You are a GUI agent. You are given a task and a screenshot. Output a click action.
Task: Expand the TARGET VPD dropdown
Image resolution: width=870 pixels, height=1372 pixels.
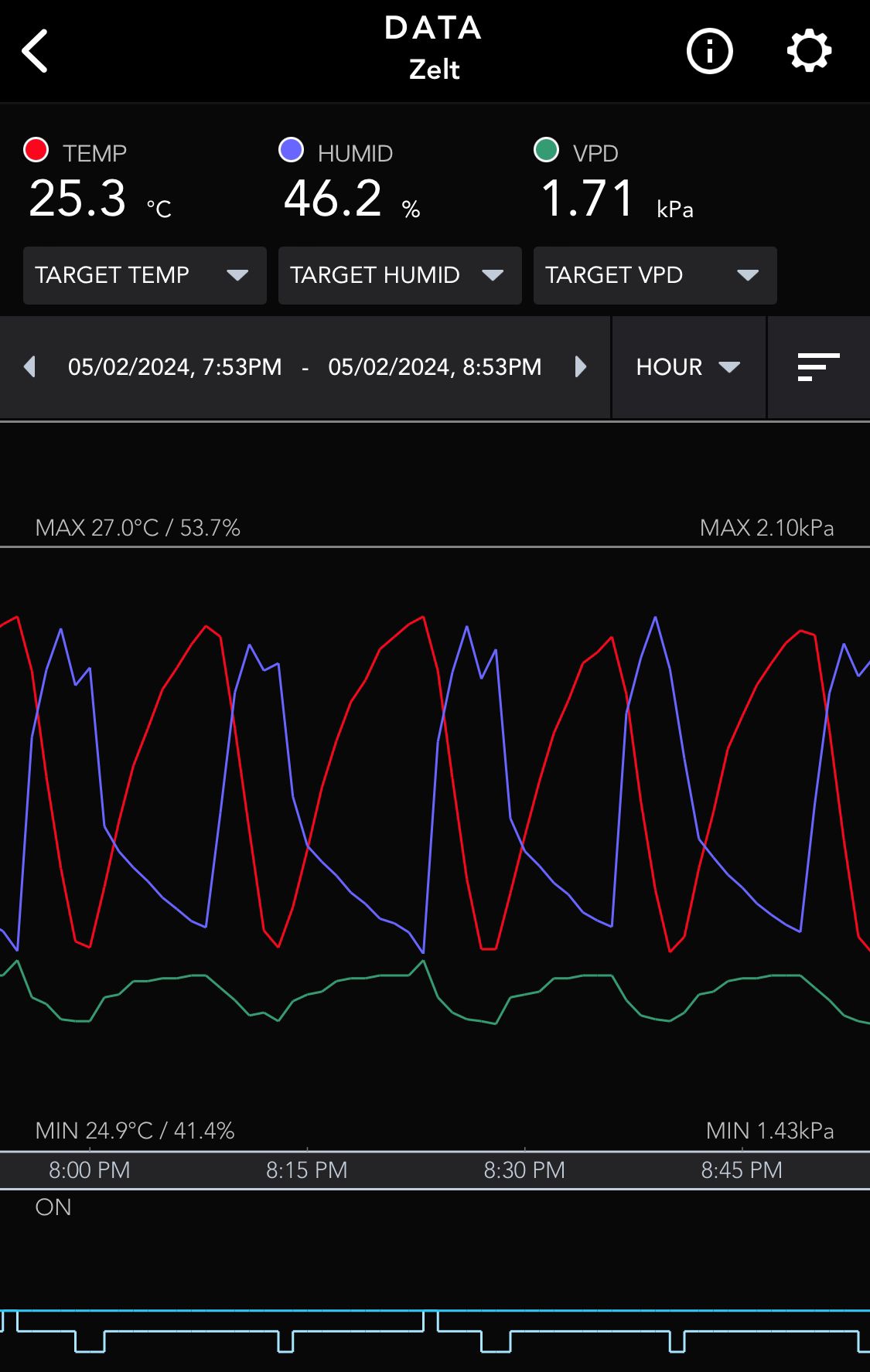(x=654, y=275)
